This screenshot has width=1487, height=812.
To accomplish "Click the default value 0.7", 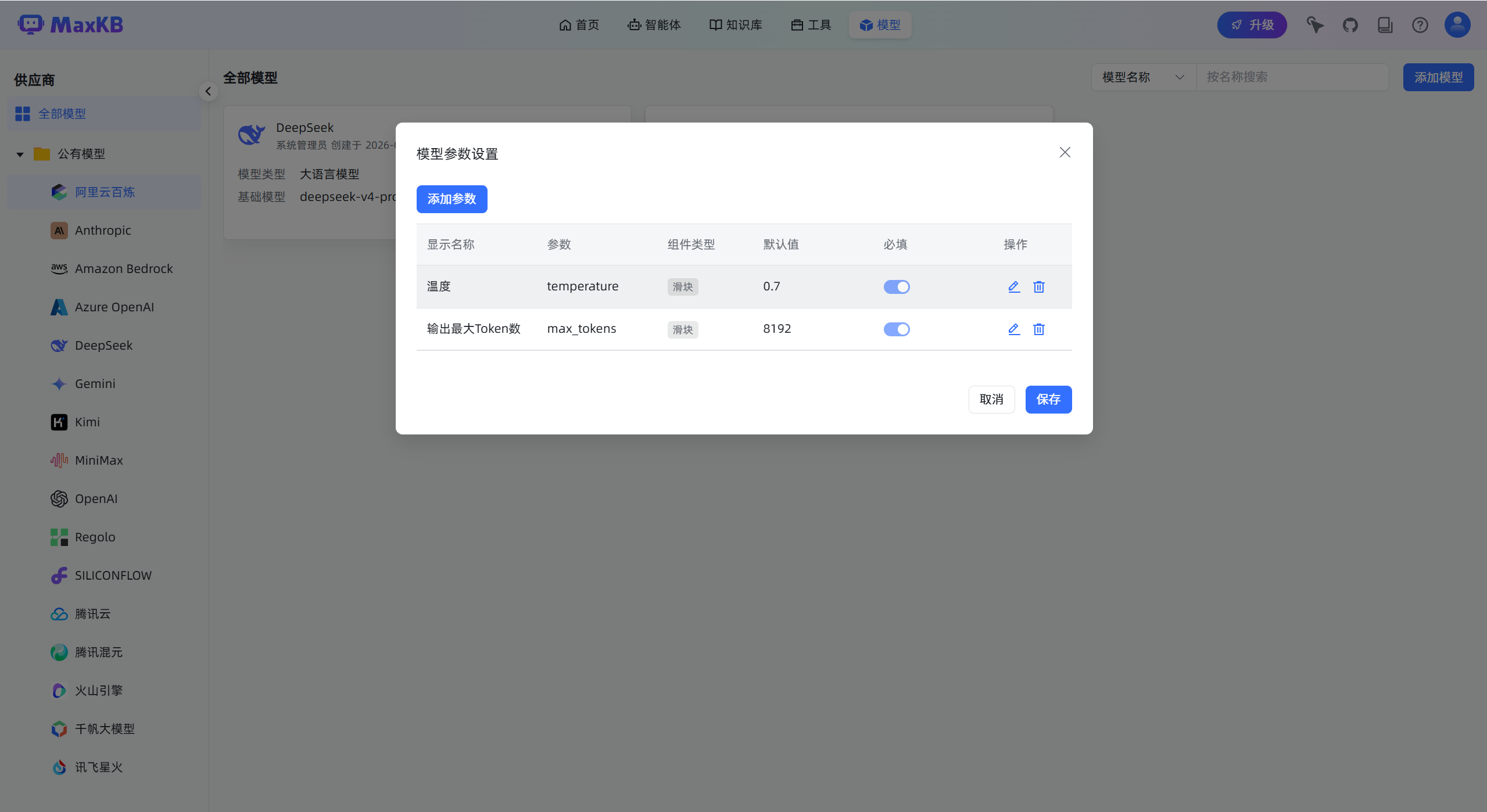I will tap(772, 286).
